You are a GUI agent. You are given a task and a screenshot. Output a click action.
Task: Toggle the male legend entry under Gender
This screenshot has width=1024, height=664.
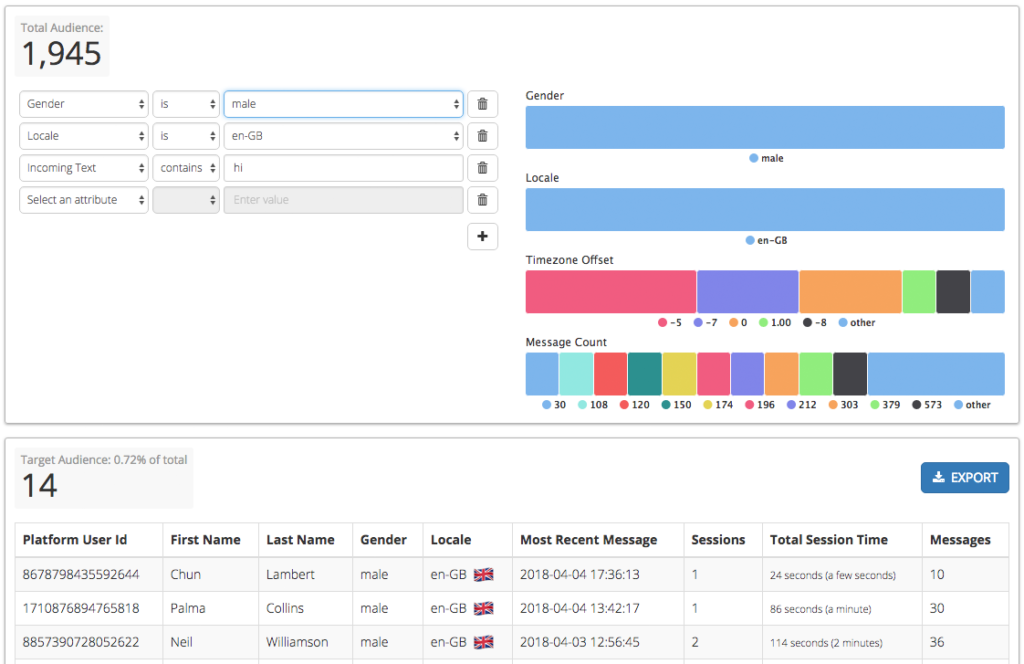[766, 158]
